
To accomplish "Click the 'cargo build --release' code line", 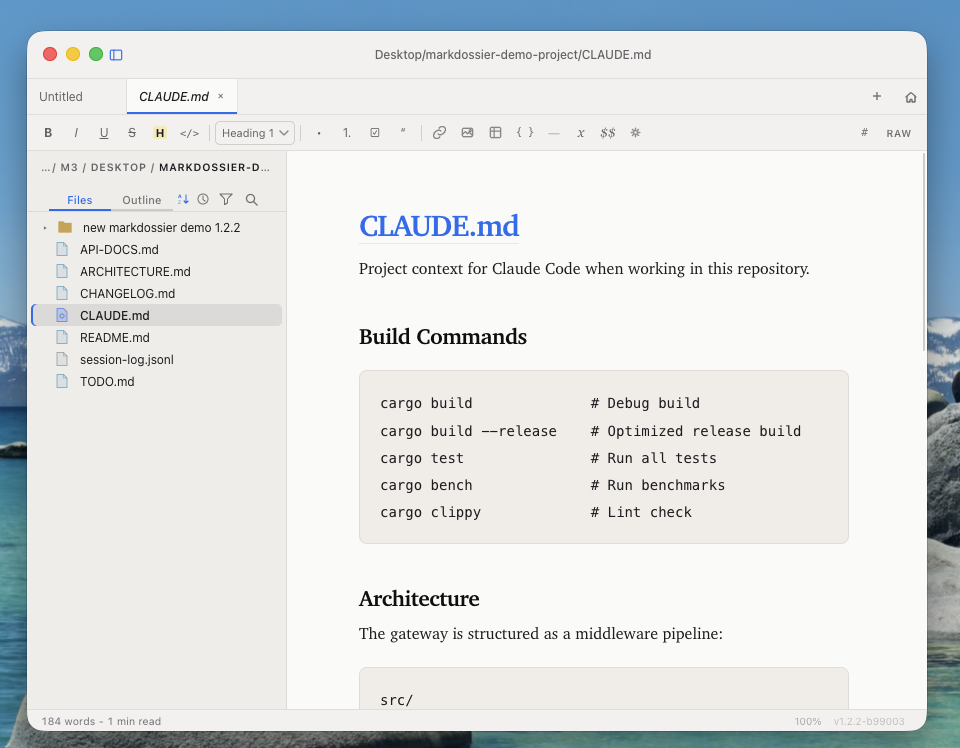I will click(468, 432).
